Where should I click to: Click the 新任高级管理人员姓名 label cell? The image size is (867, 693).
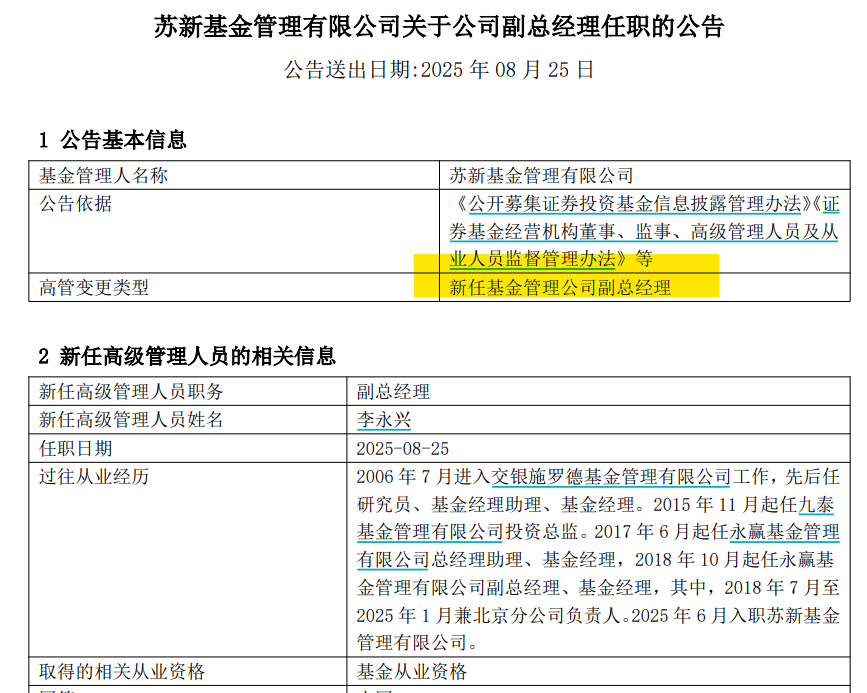187,420
